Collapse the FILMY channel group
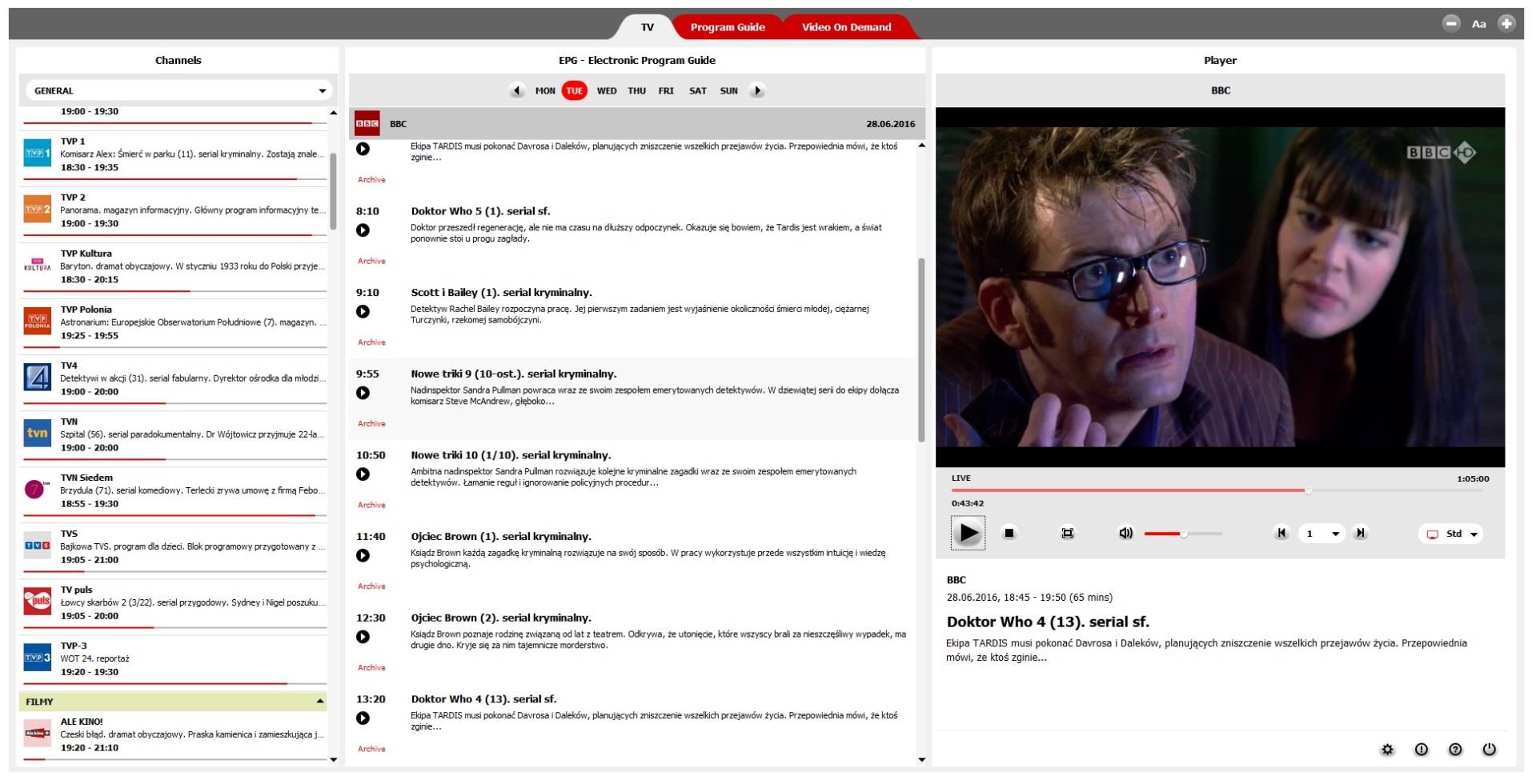The height and width of the screenshot is (784, 1536). pos(173,702)
